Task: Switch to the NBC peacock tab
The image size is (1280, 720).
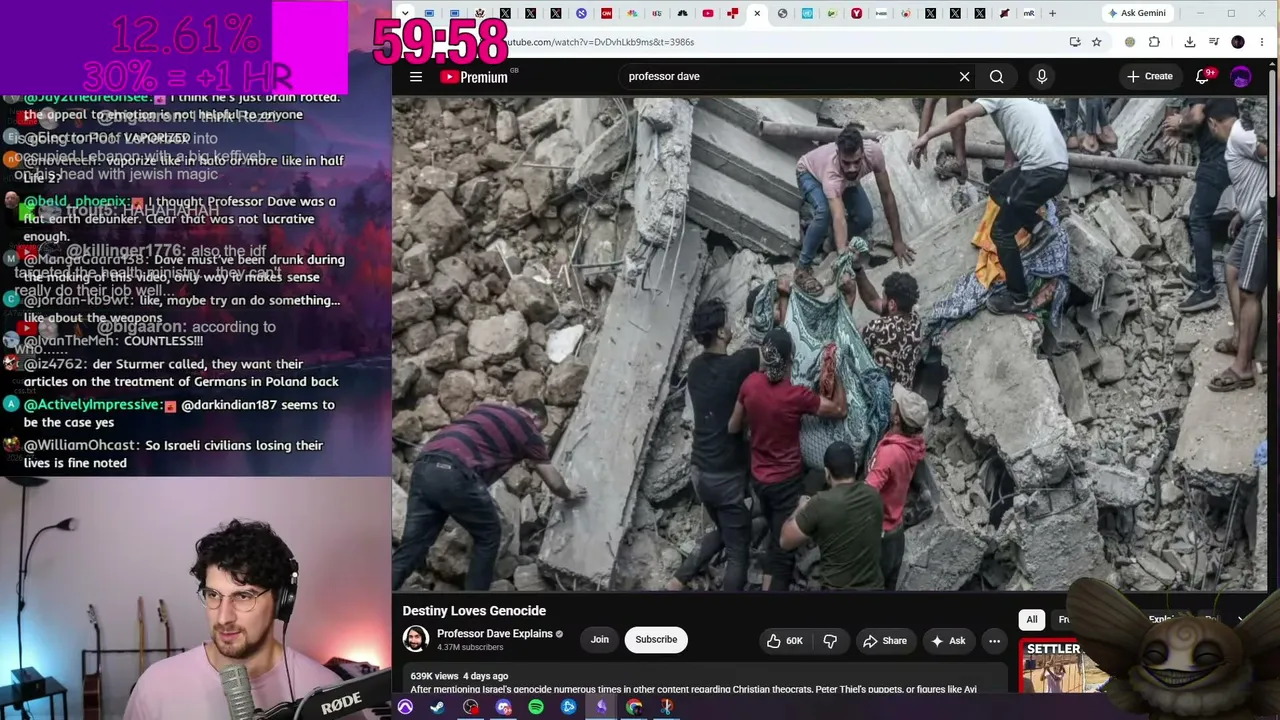Action: 632,13
